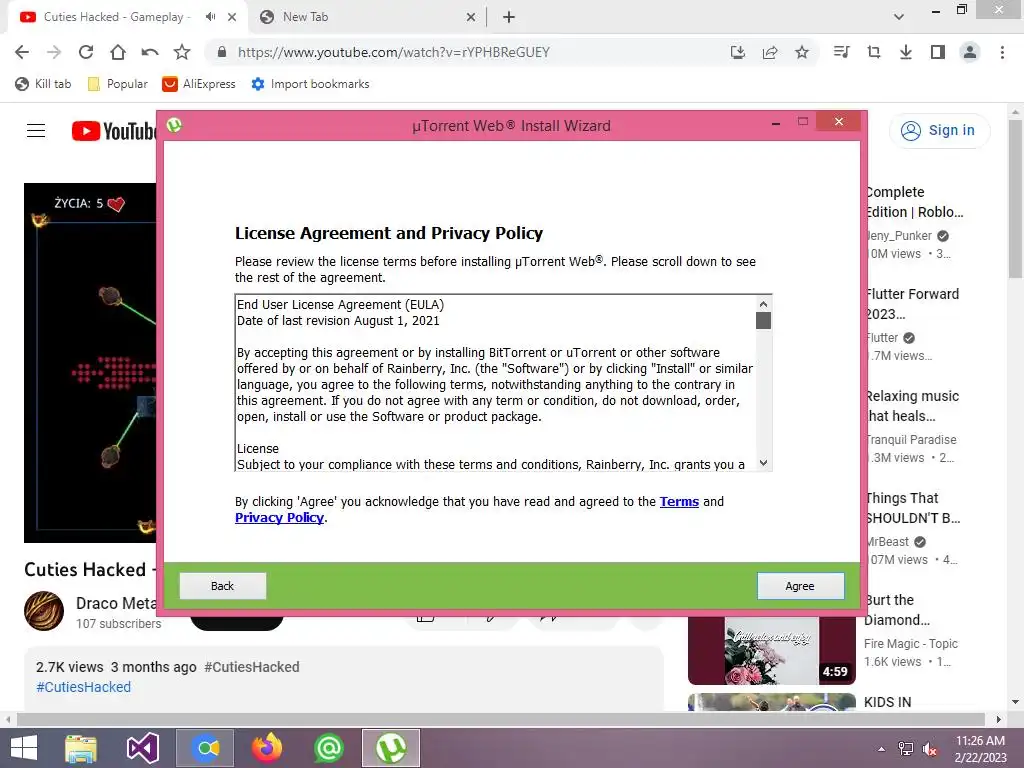Open the Windows Start menu
Viewport: 1024px width, 768px height.
pyautogui.click(x=24, y=748)
